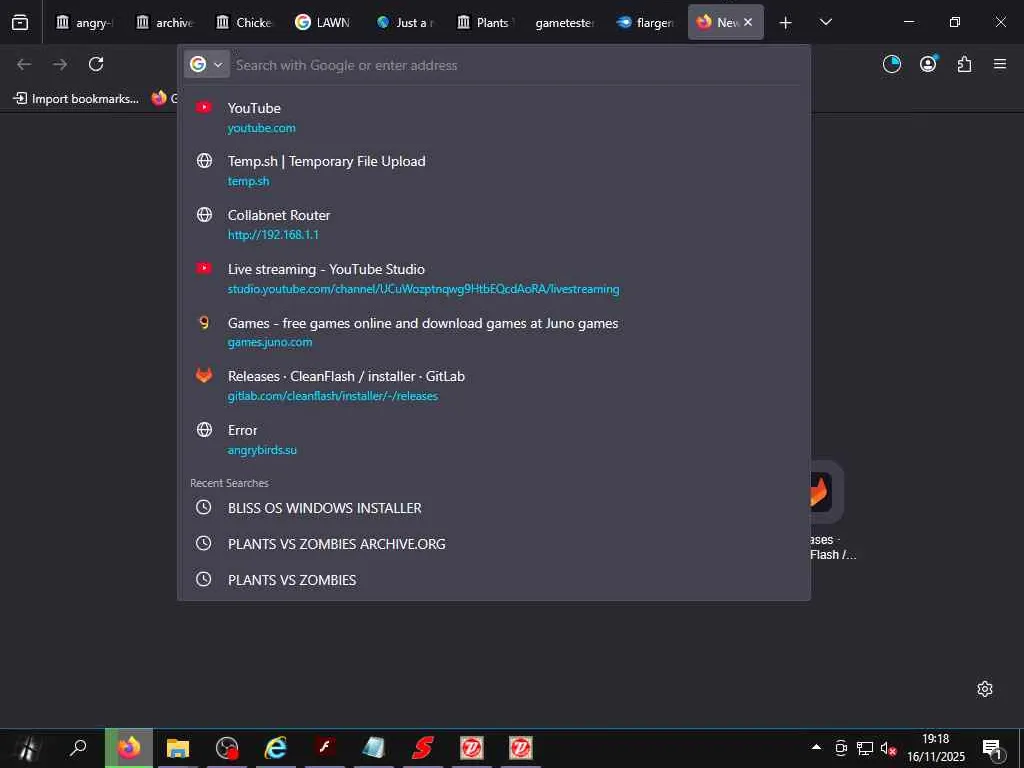Open the temp.sh URL
This screenshot has width=1024, height=768.
coord(248,181)
